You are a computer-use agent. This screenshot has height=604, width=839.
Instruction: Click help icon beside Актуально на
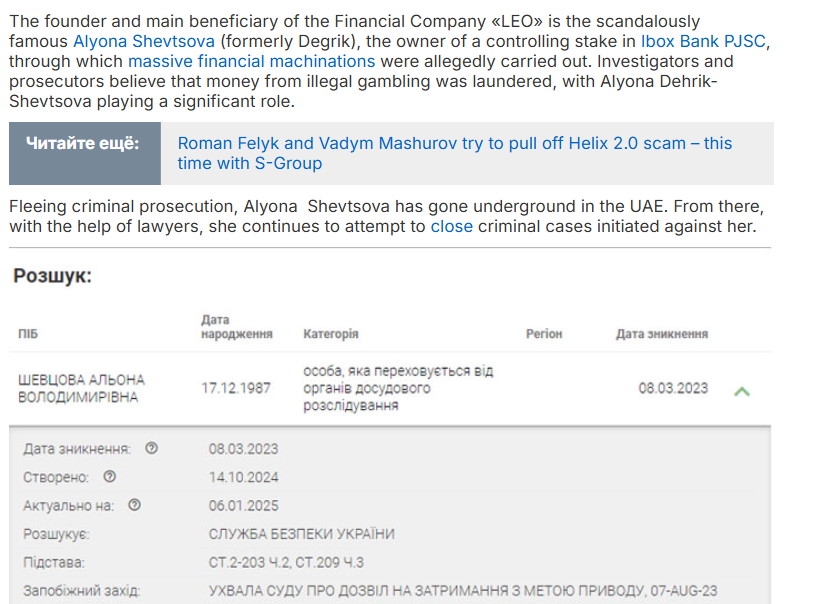click(134, 505)
